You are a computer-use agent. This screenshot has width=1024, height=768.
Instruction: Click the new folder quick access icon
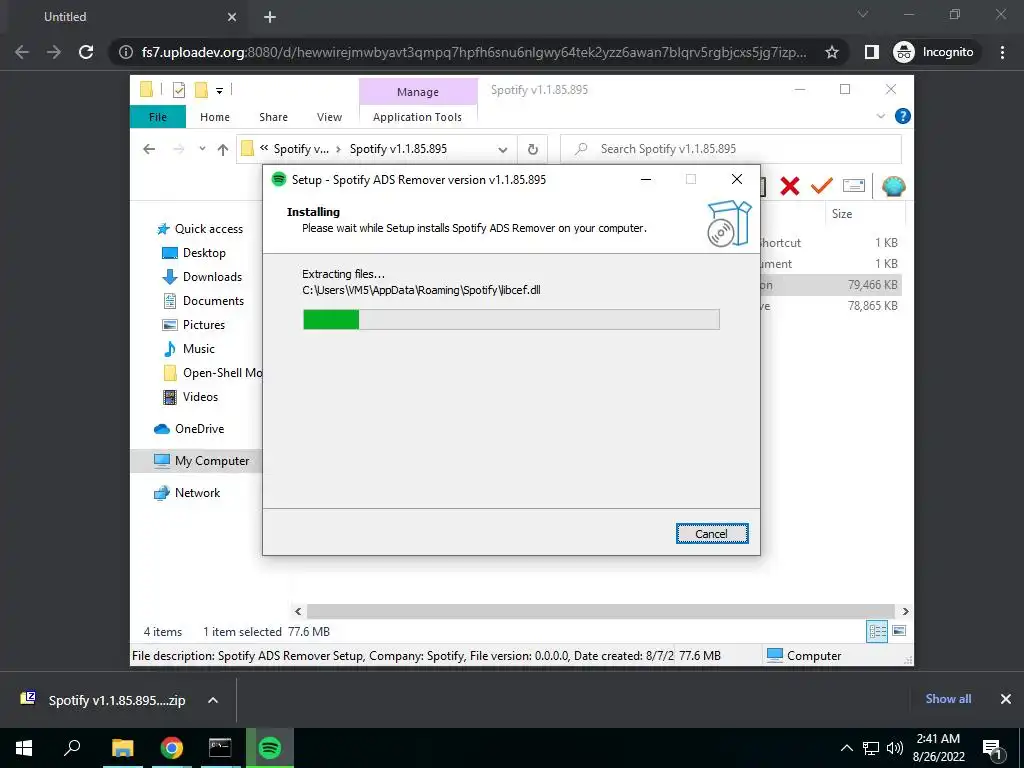point(201,90)
